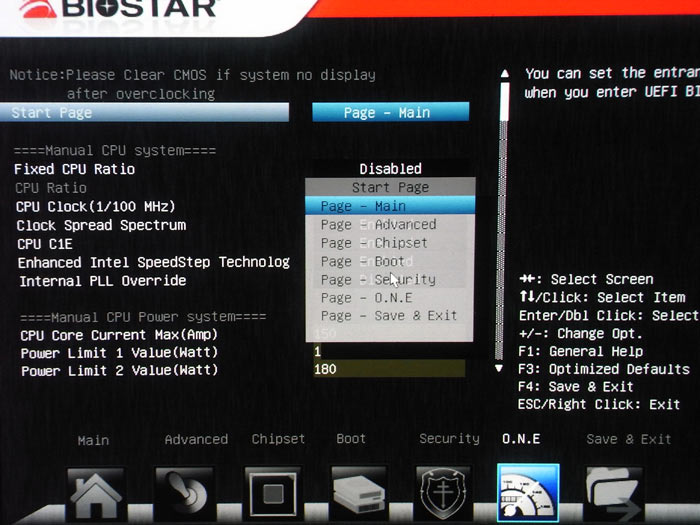The image size is (700, 525).
Task: Click the Boot tab label
Action: pyautogui.click(x=351, y=438)
